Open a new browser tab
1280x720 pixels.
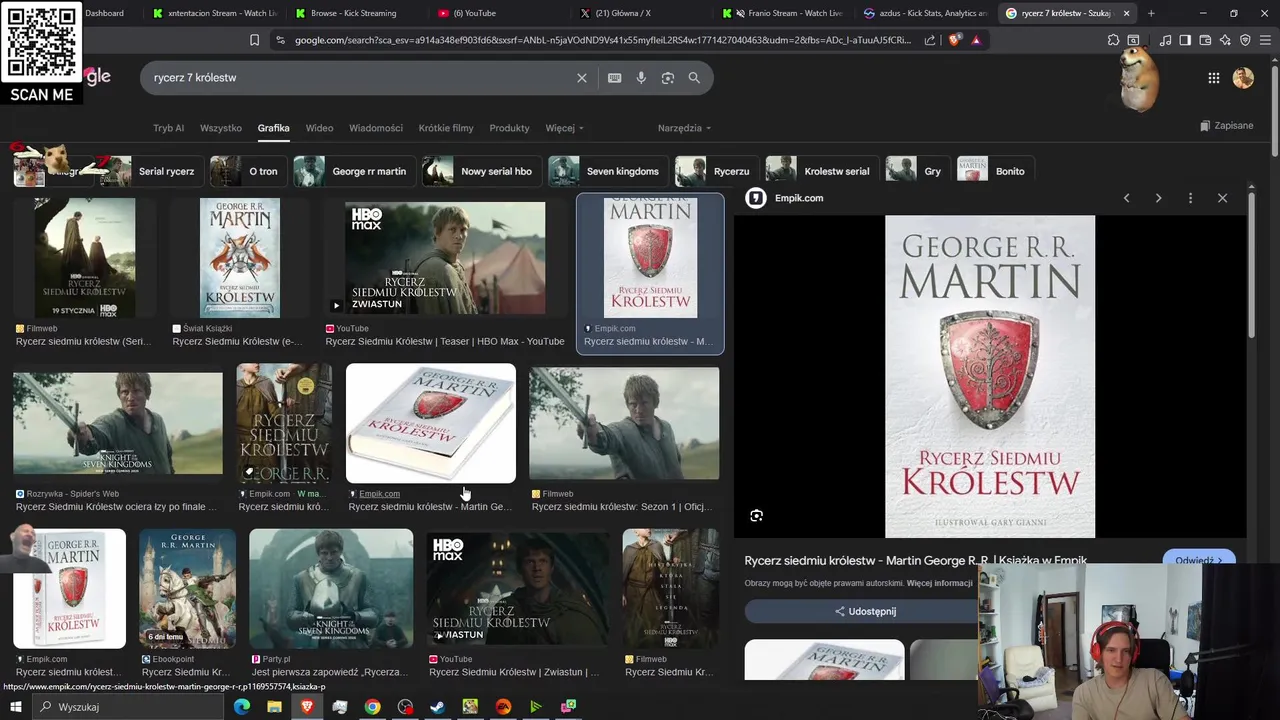point(1151,13)
